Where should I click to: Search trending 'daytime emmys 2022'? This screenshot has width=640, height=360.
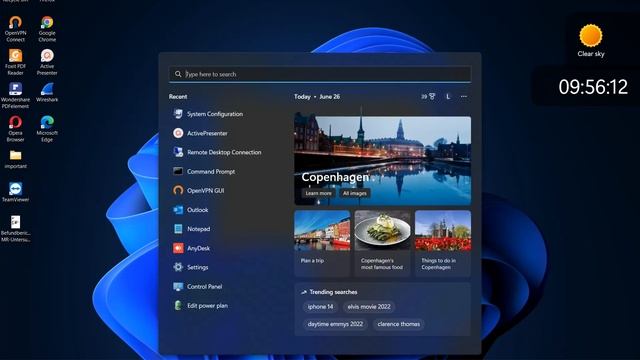point(335,324)
